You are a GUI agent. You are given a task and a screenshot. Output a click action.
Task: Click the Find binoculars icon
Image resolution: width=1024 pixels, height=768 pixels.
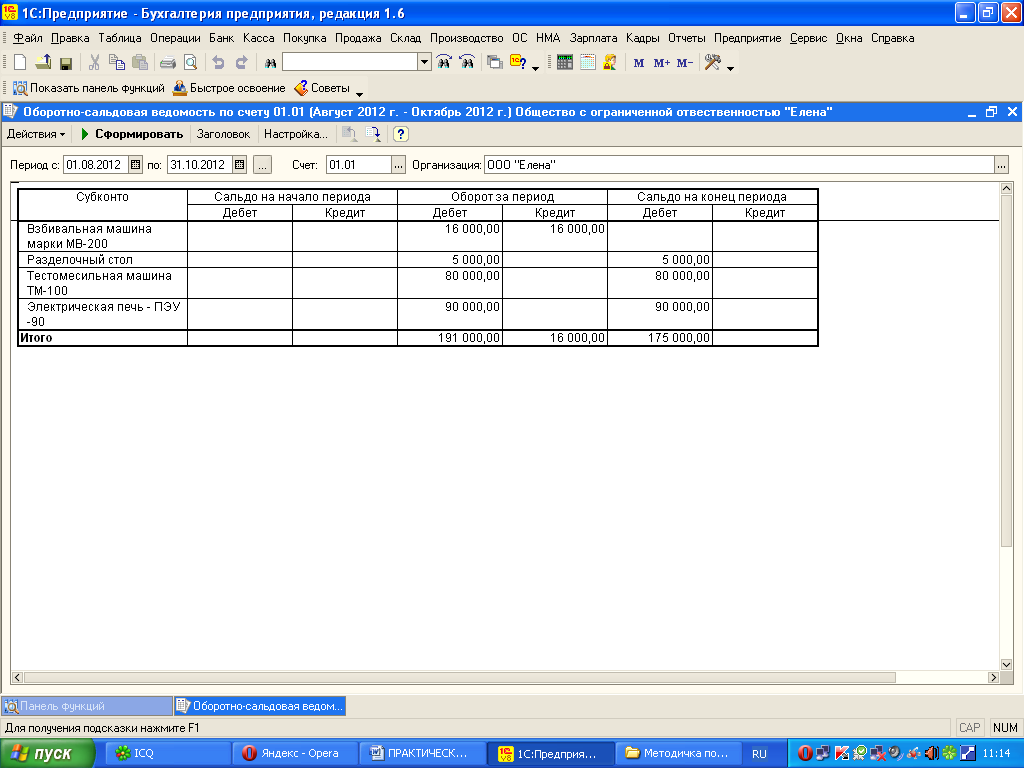point(270,63)
